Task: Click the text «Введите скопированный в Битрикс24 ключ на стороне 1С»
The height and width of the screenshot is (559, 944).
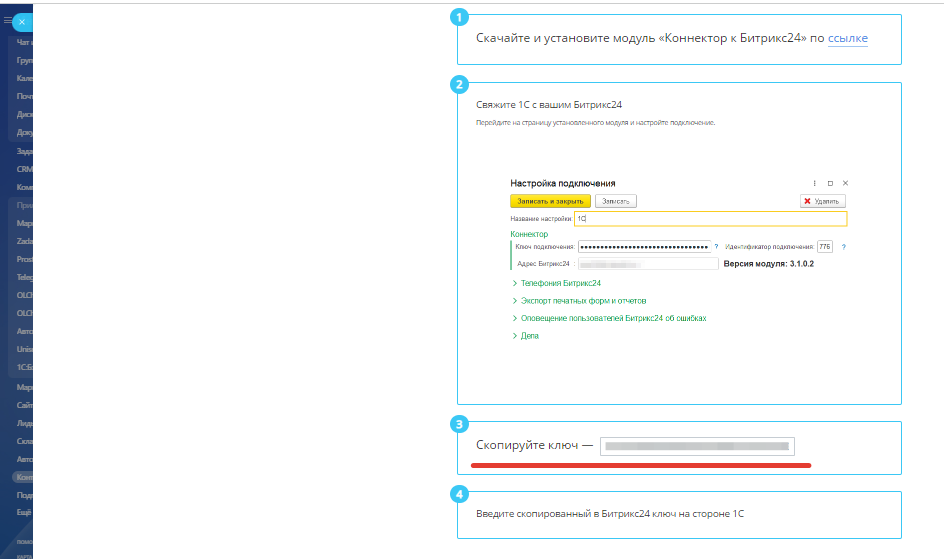Action: [x=610, y=514]
